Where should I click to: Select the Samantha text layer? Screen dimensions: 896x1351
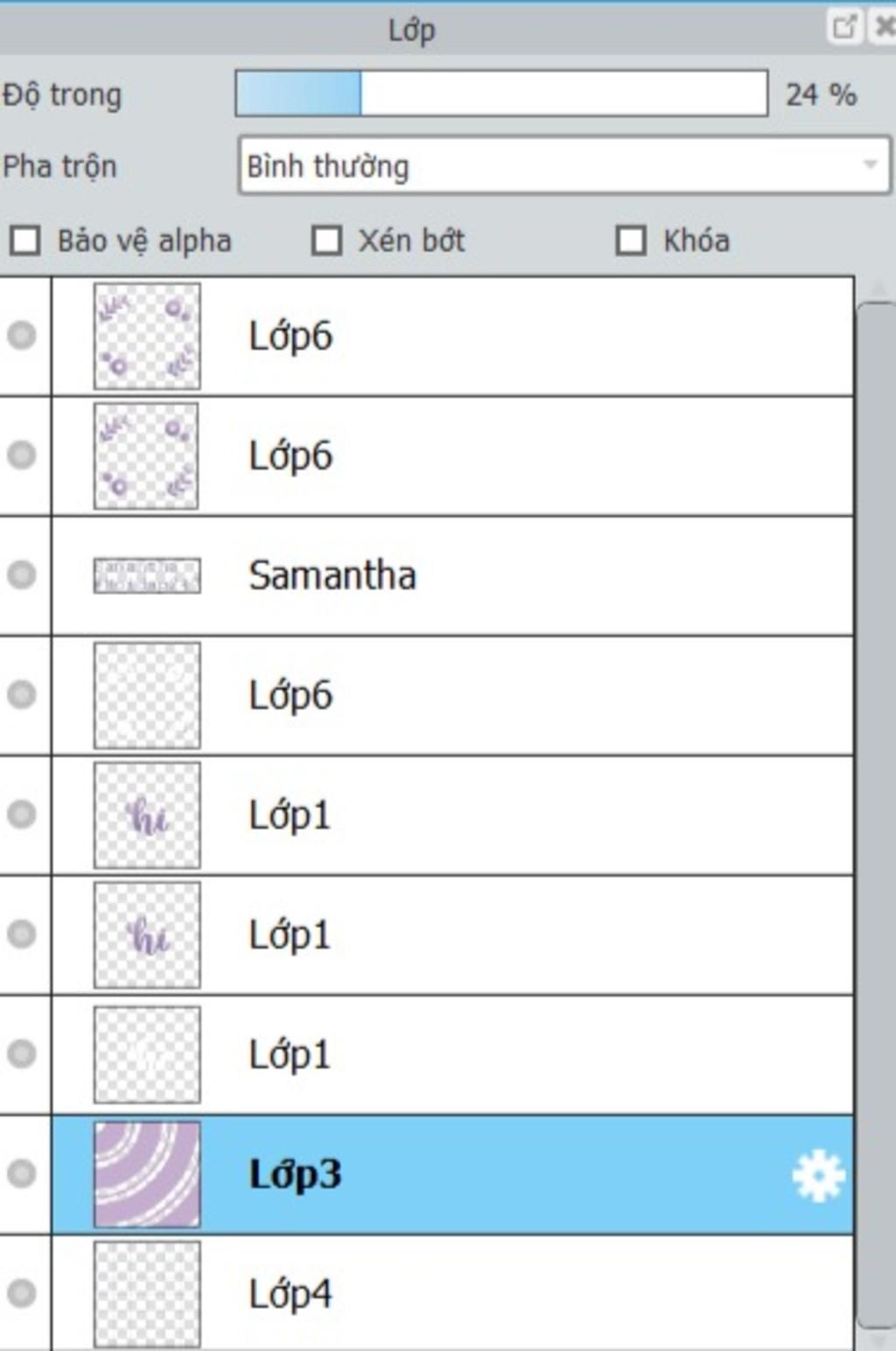click(x=452, y=576)
